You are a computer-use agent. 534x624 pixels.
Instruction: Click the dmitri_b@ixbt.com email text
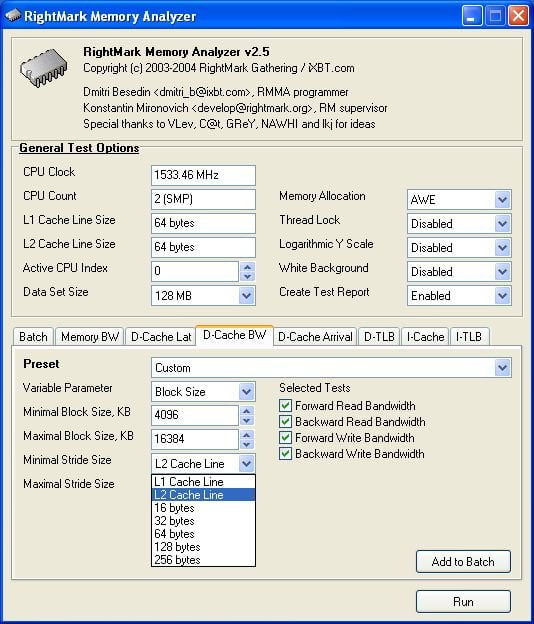[x=202, y=92]
